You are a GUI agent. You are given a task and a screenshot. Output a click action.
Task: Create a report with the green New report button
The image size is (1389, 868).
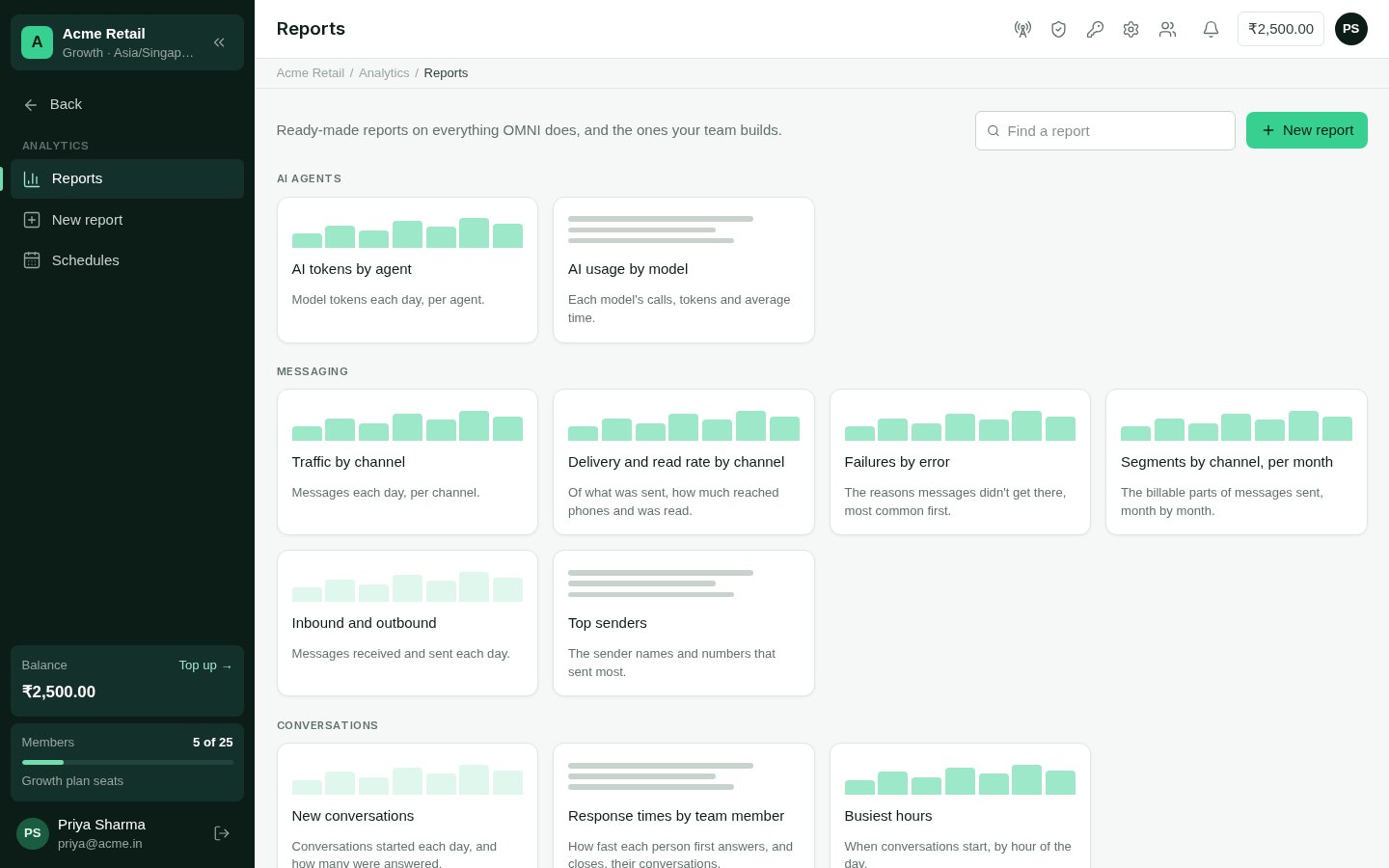click(1307, 130)
